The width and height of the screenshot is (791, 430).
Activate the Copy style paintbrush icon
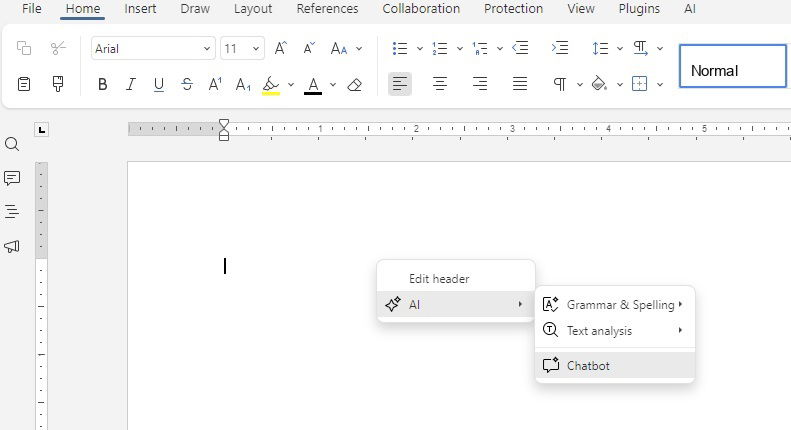58,84
